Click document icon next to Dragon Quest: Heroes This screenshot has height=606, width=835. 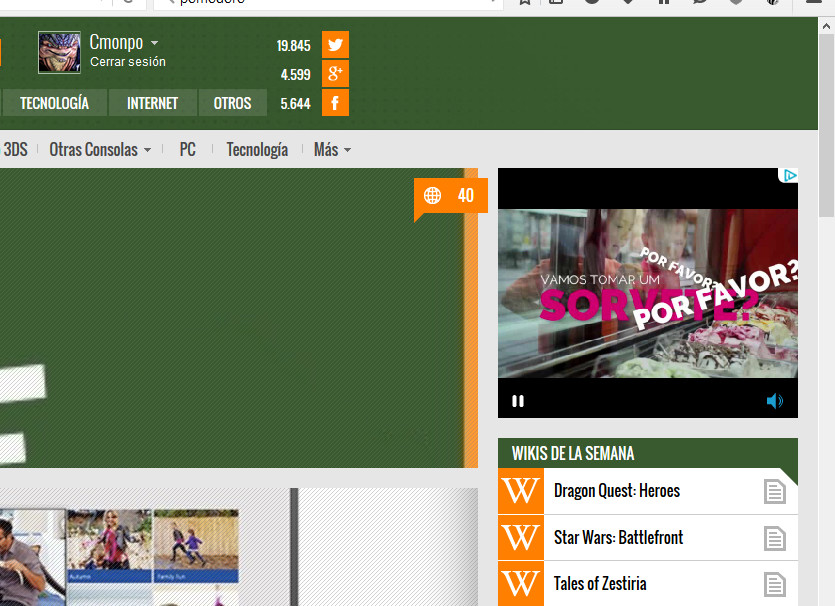(x=775, y=491)
